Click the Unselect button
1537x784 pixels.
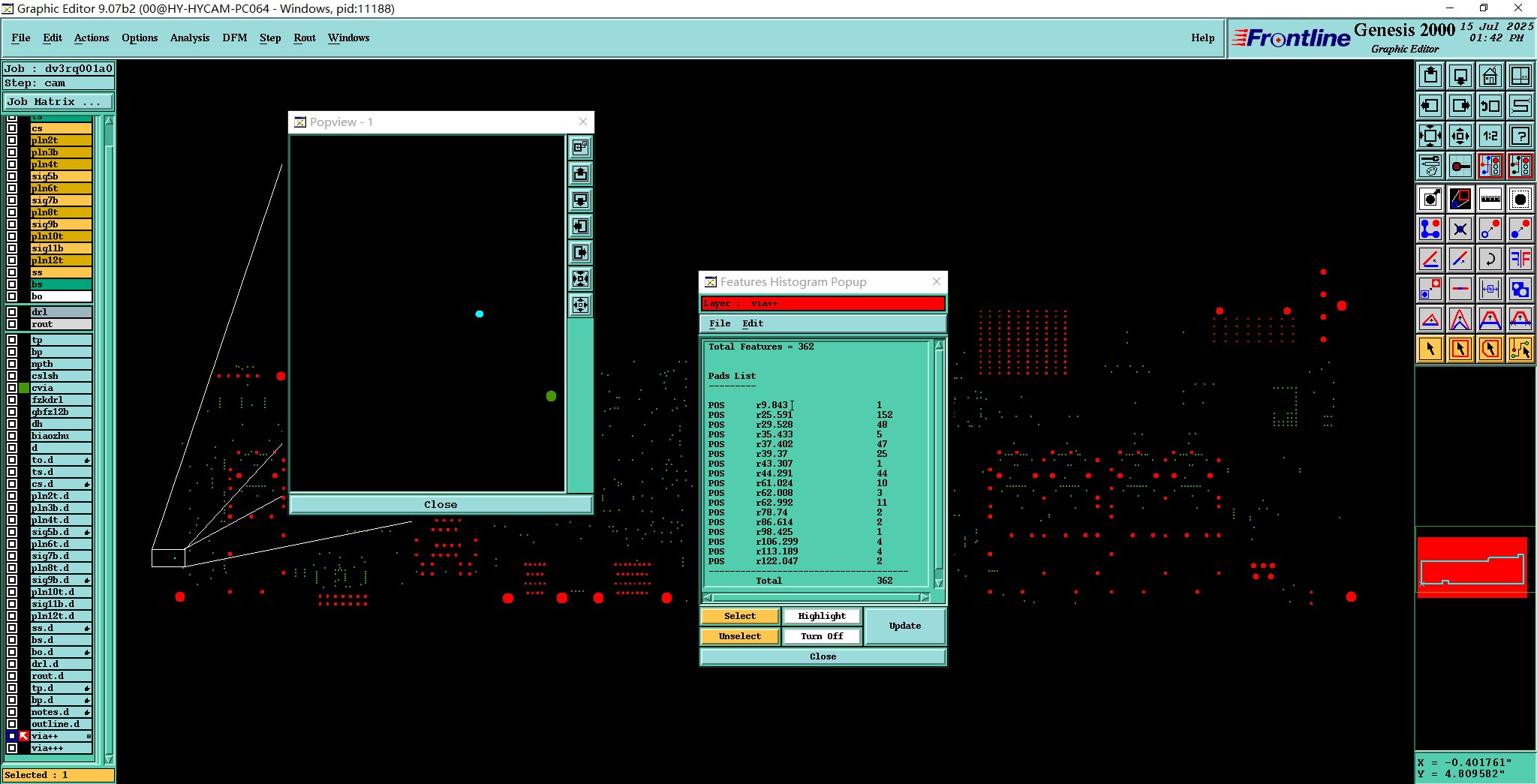click(740, 636)
